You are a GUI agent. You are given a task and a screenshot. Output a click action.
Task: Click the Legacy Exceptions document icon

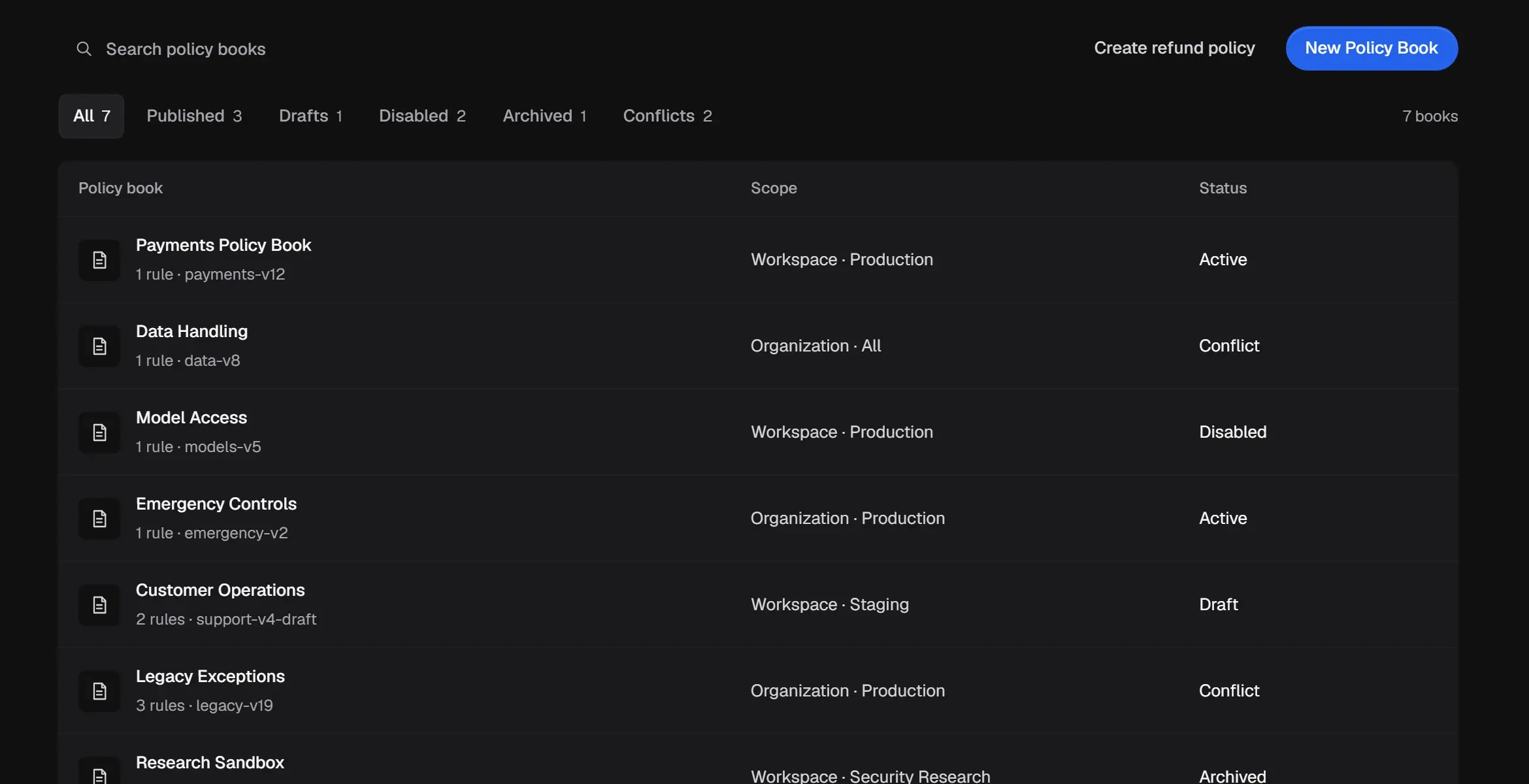click(x=99, y=691)
